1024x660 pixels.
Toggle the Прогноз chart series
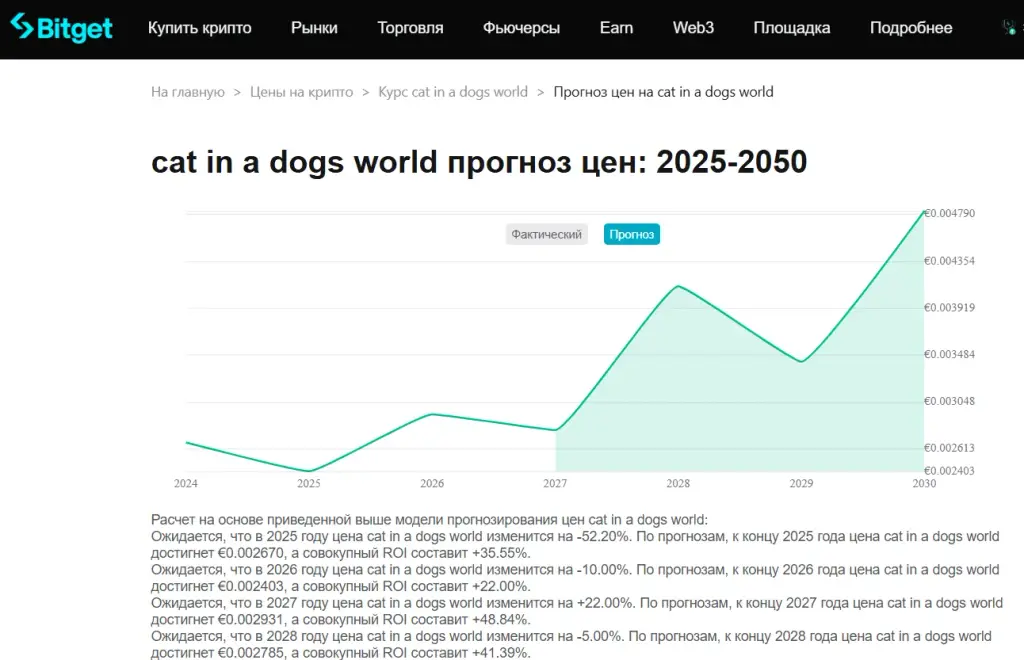pyautogui.click(x=632, y=234)
